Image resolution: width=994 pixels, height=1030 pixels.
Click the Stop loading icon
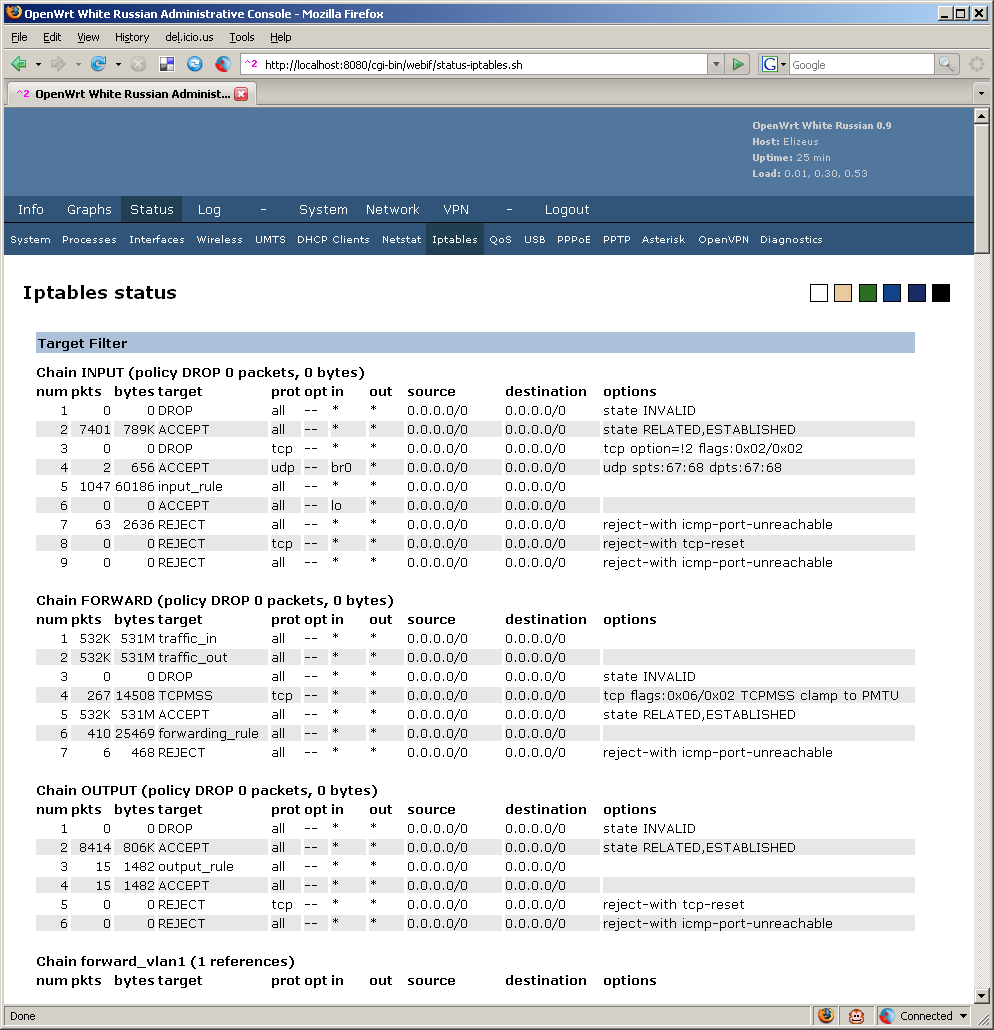tap(138, 64)
